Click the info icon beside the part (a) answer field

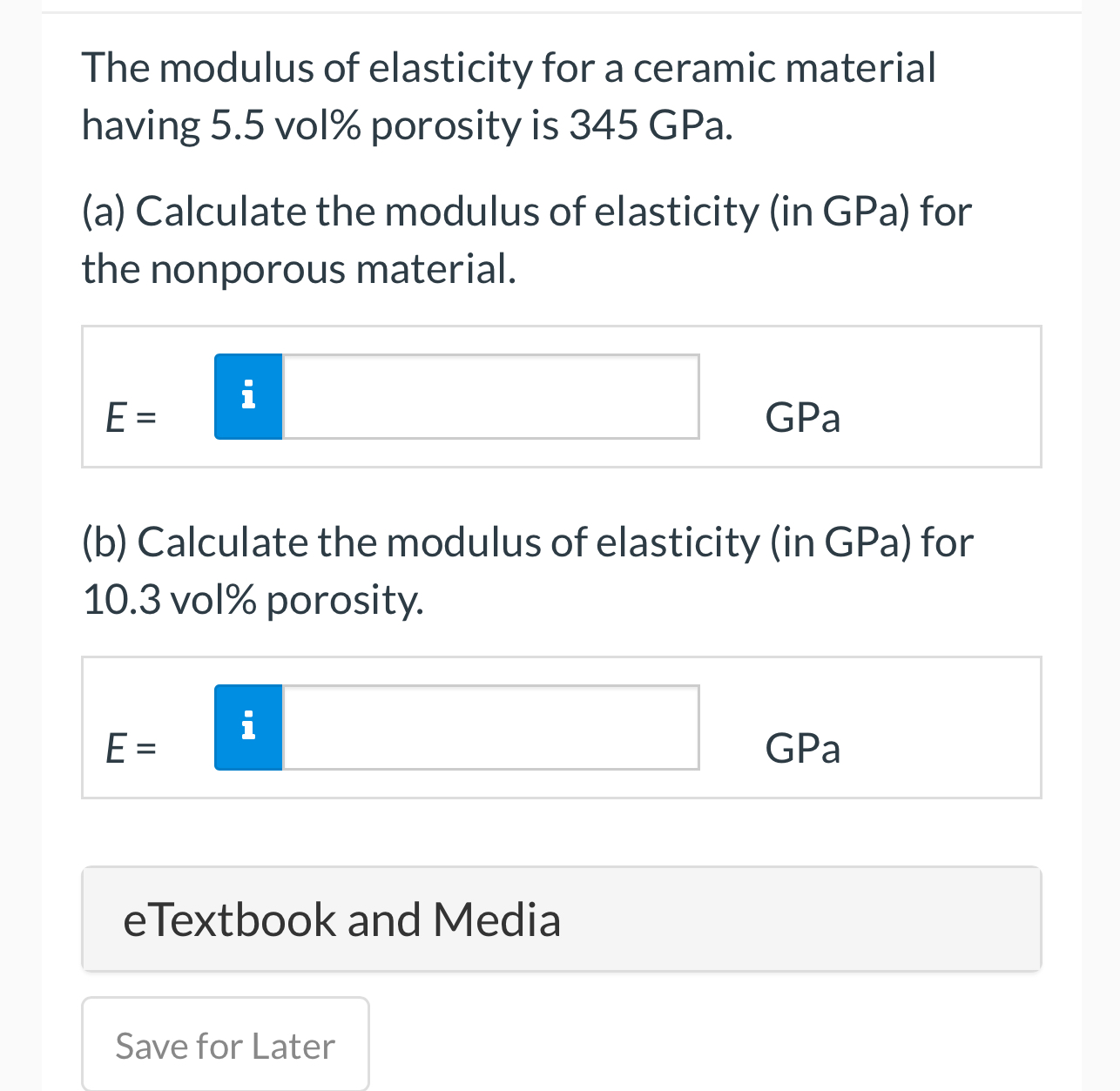248,396
